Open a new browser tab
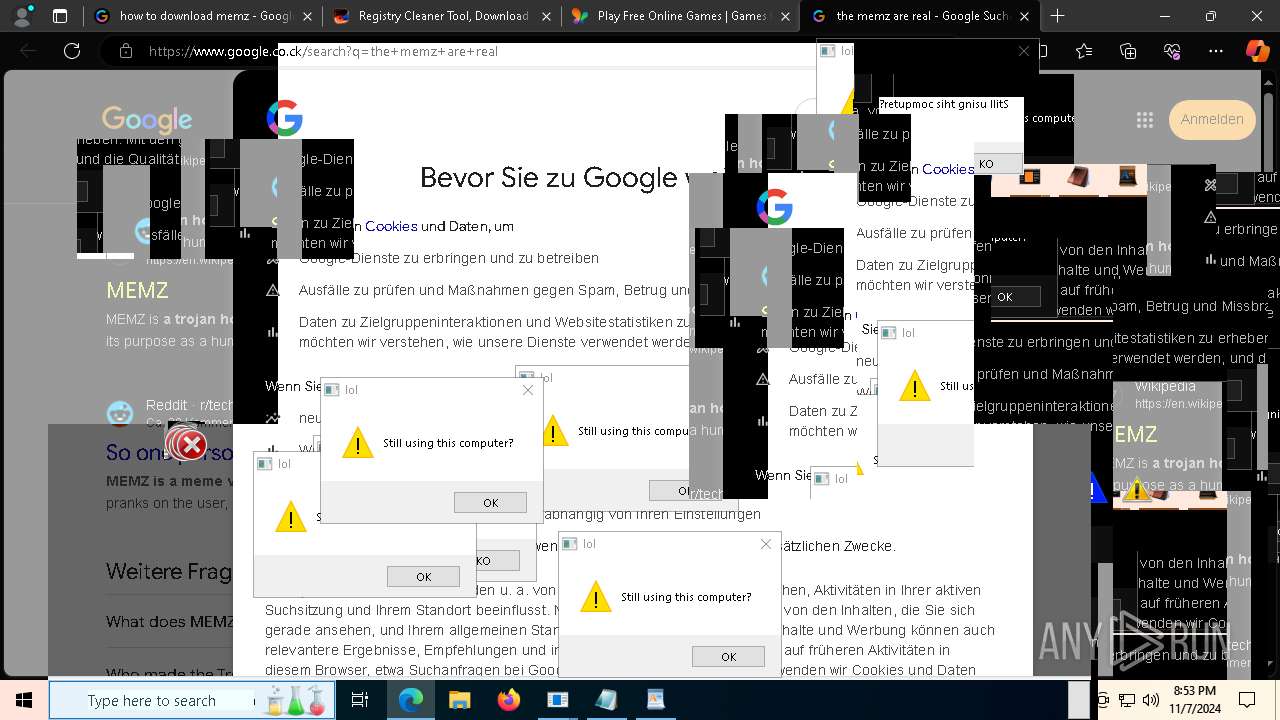This screenshot has width=1280, height=720. point(1057,16)
